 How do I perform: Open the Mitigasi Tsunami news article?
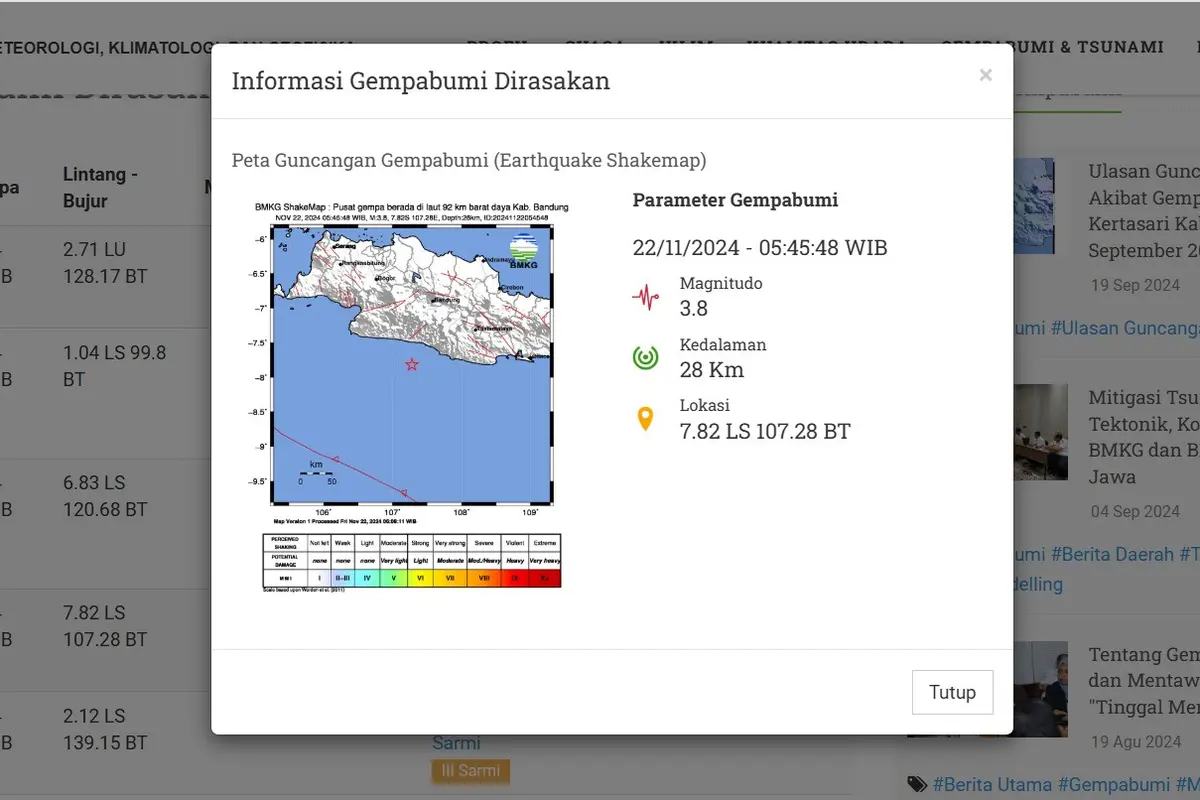coord(1144,437)
